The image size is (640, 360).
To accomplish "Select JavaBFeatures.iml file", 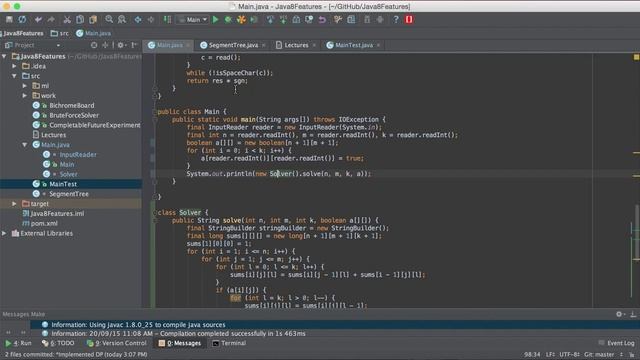I will (x=57, y=213).
